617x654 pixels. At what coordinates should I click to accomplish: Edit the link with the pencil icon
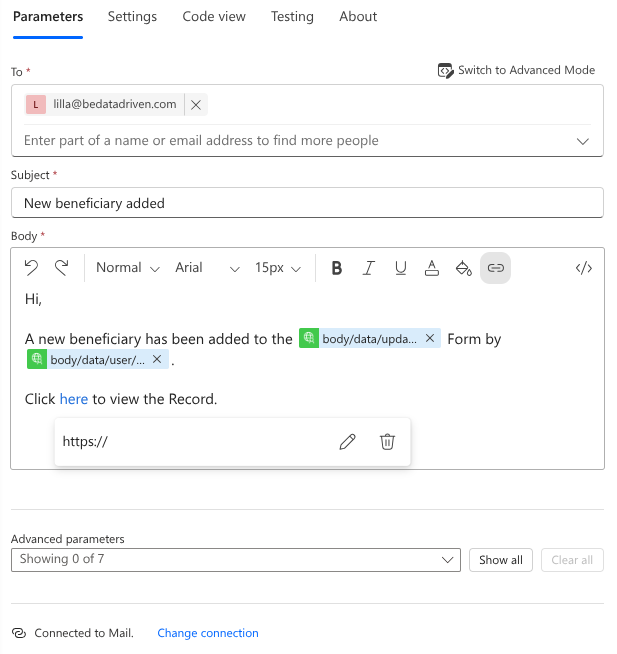coord(348,442)
